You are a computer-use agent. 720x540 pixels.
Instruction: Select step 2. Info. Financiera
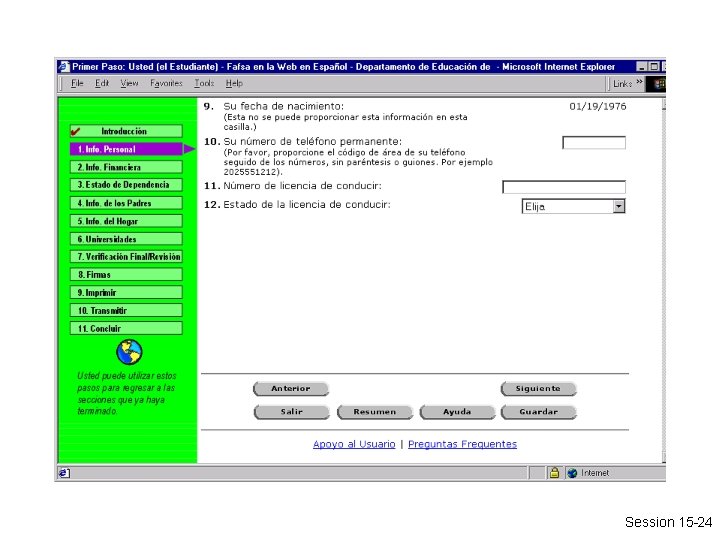tap(126, 167)
